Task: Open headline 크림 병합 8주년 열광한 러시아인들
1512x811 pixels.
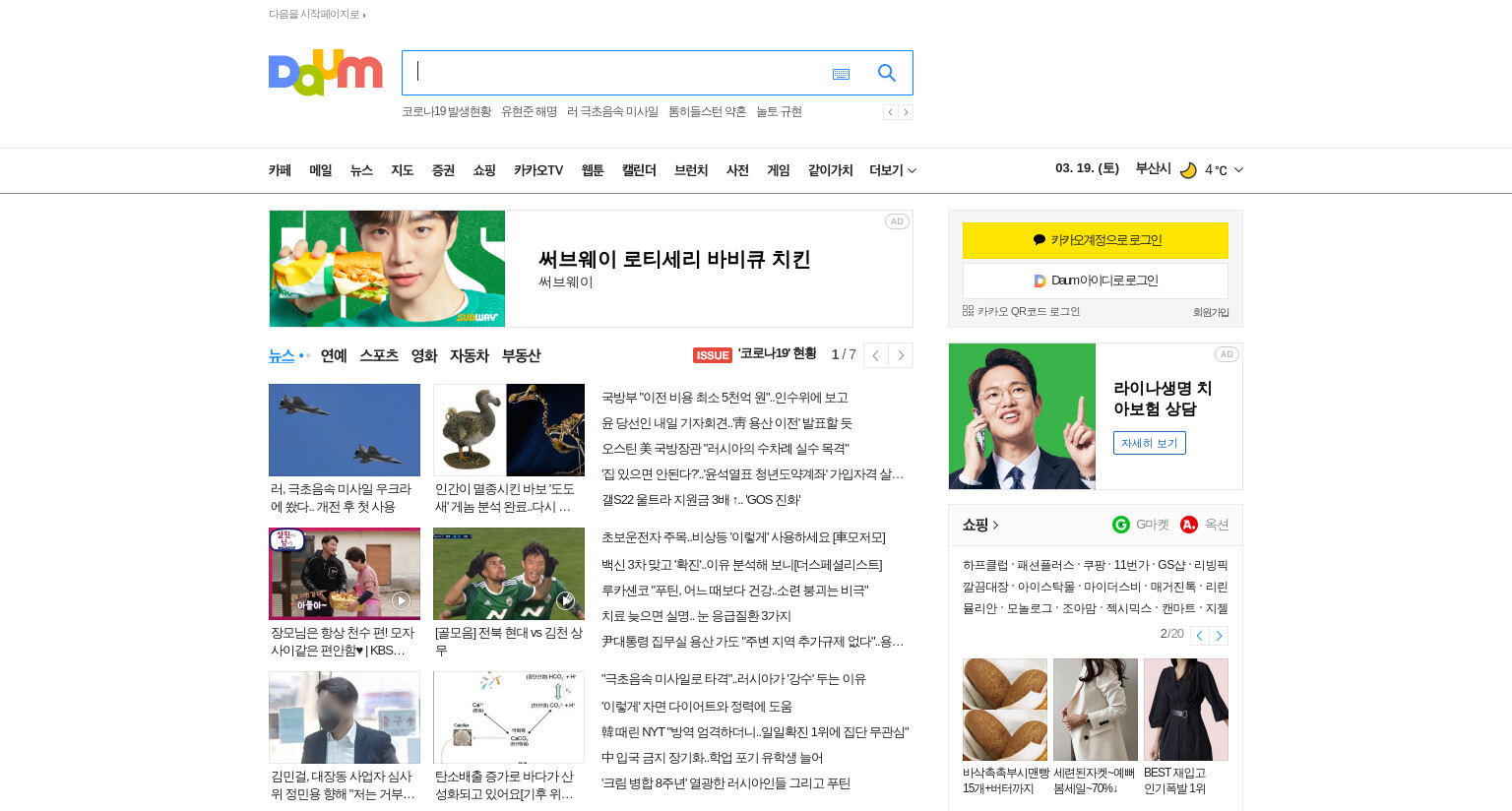Action: (725, 783)
